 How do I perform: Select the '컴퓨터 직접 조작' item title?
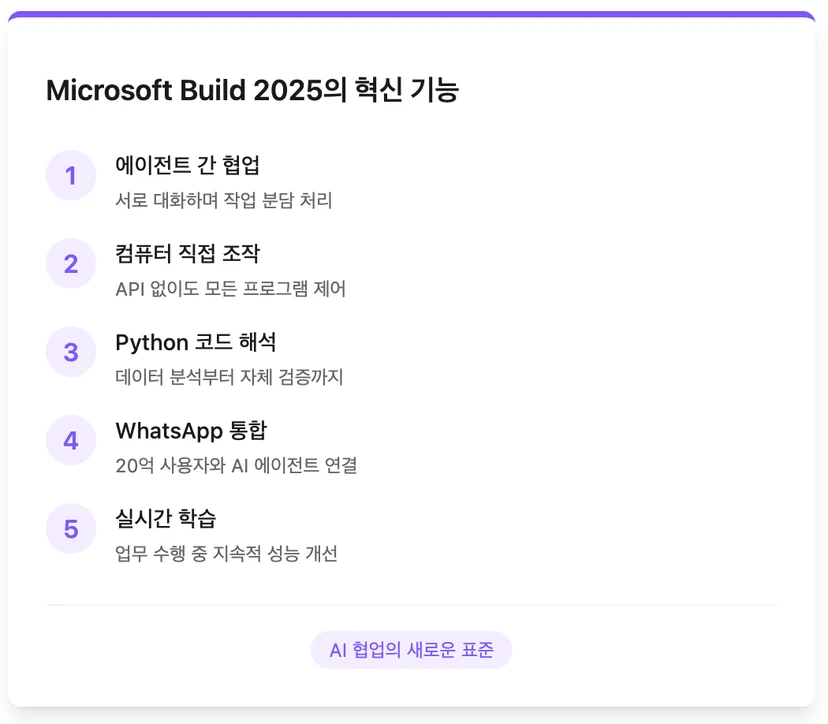[x=187, y=253]
